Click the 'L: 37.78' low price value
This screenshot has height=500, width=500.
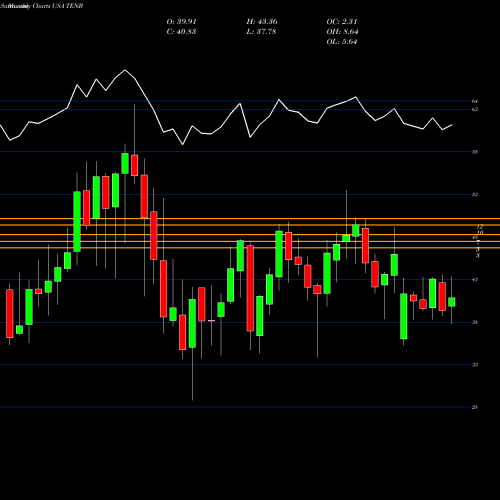click(x=261, y=32)
